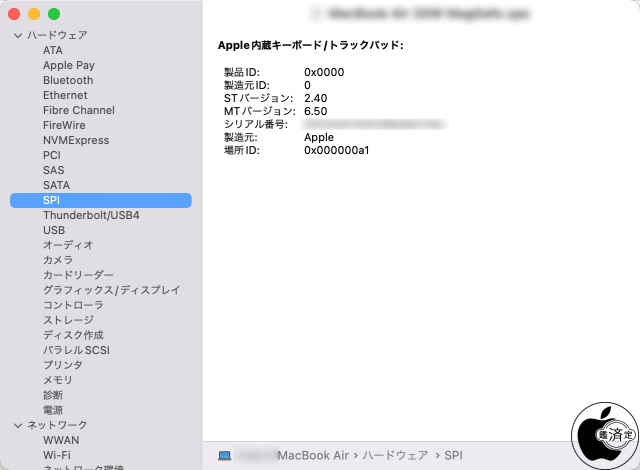Choose USB from the hardware list
This screenshot has height=470, width=640.
pyautogui.click(x=54, y=230)
